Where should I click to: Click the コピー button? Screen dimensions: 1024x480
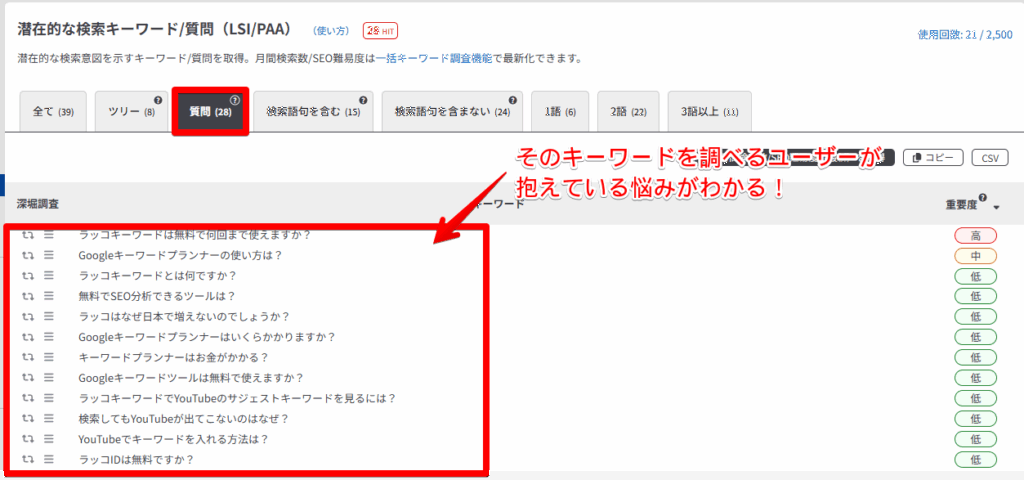(933, 158)
